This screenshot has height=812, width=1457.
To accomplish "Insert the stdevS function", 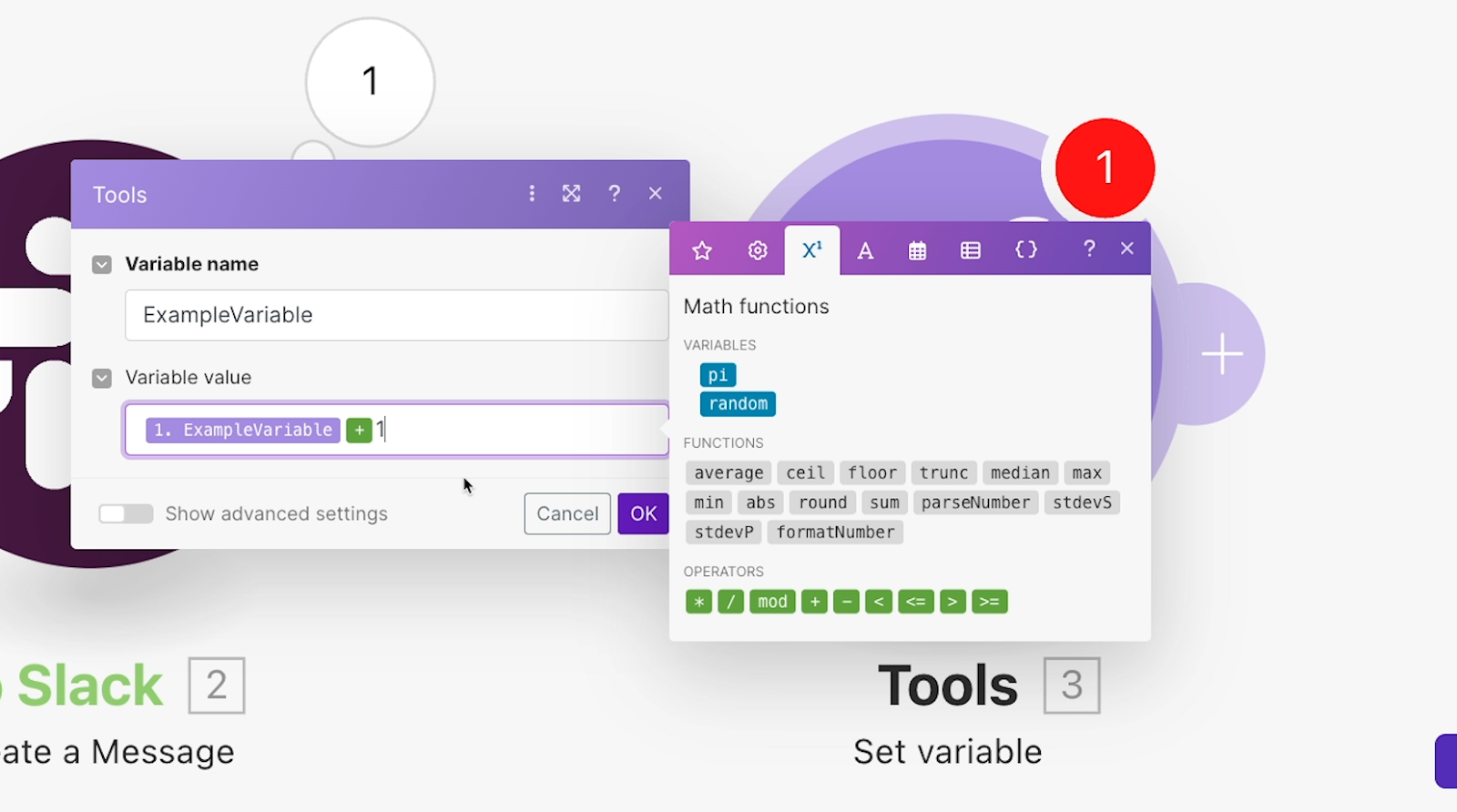I will (1082, 502).
